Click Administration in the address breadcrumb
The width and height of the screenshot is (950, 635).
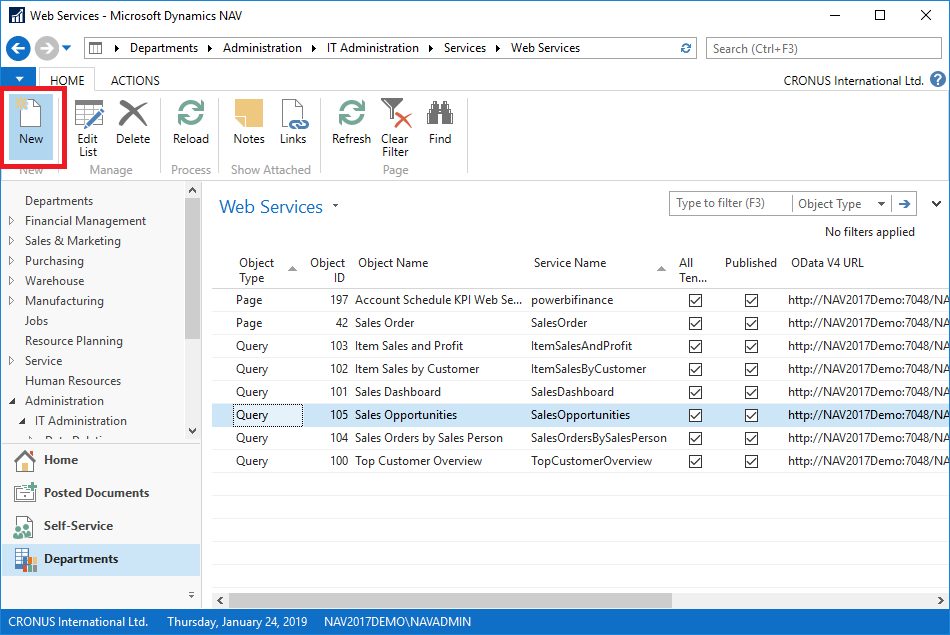coord(262,48)
